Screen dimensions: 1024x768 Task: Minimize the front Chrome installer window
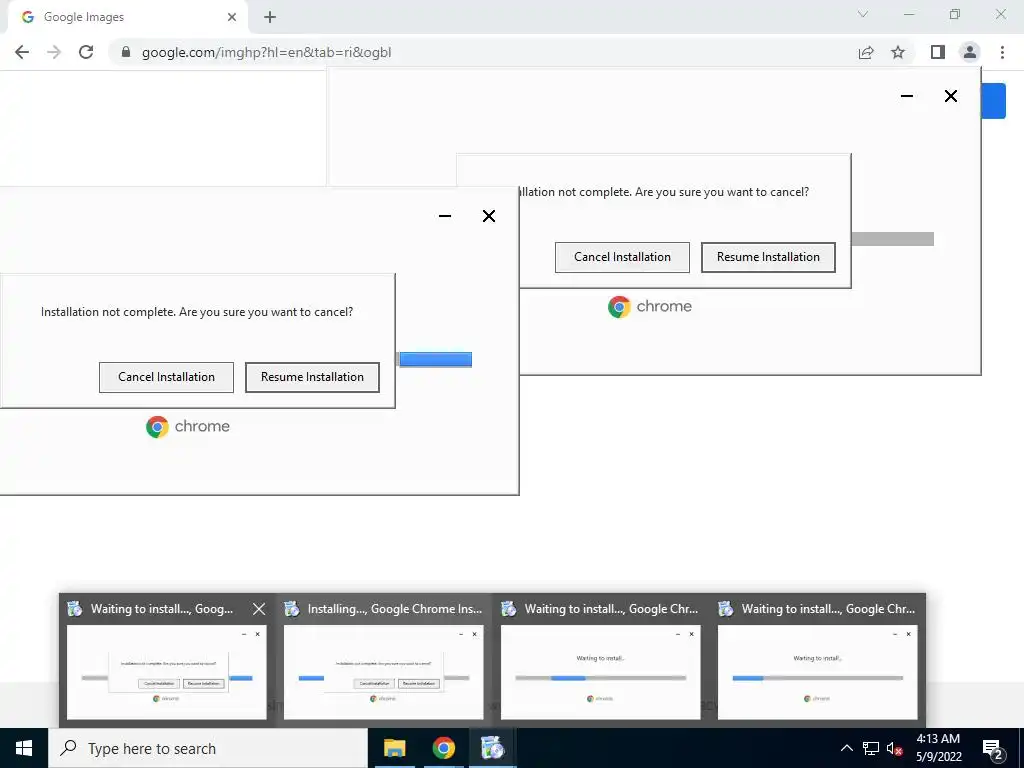point(445,216)
